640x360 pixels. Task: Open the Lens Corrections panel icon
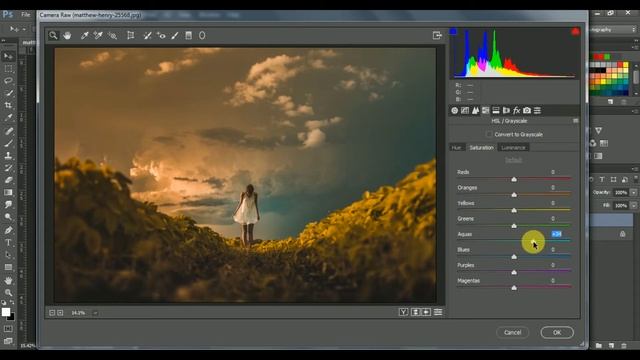coord(506,111)
